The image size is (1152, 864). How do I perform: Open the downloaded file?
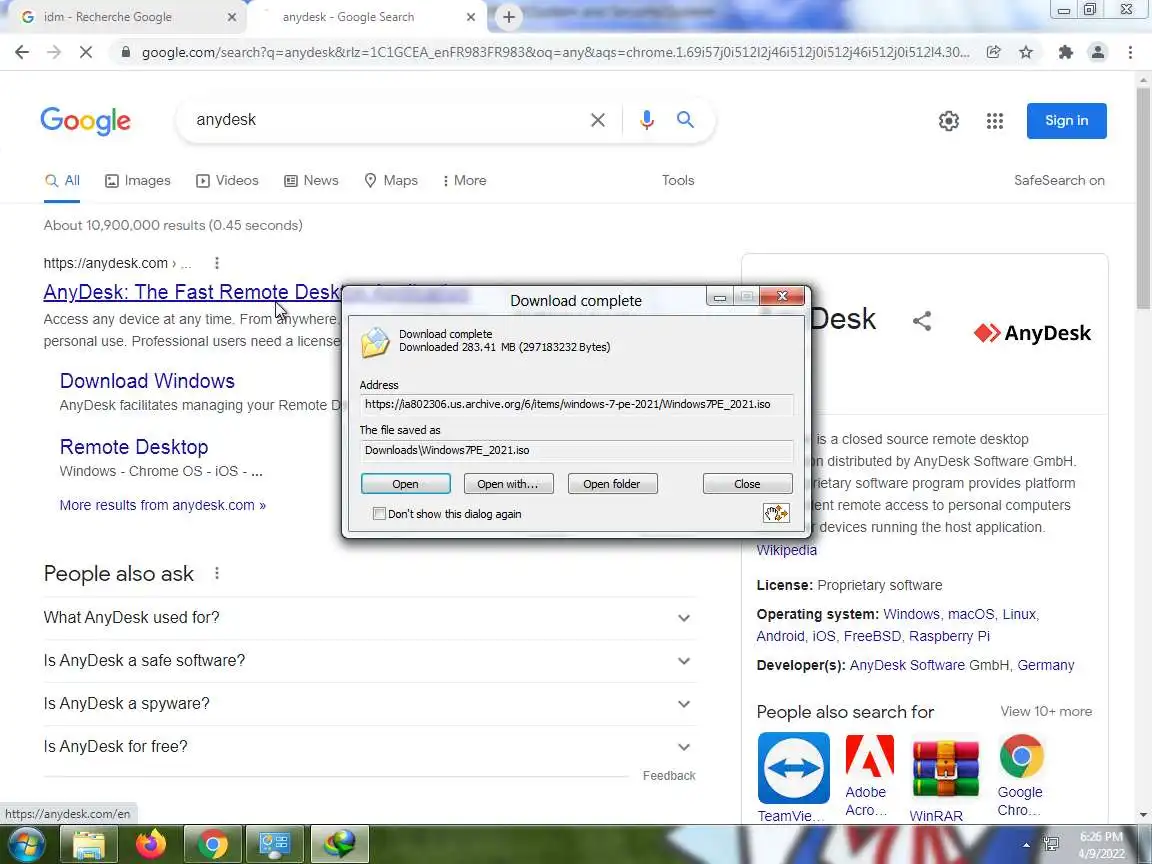pyautogui.click(x=406, y=483)
